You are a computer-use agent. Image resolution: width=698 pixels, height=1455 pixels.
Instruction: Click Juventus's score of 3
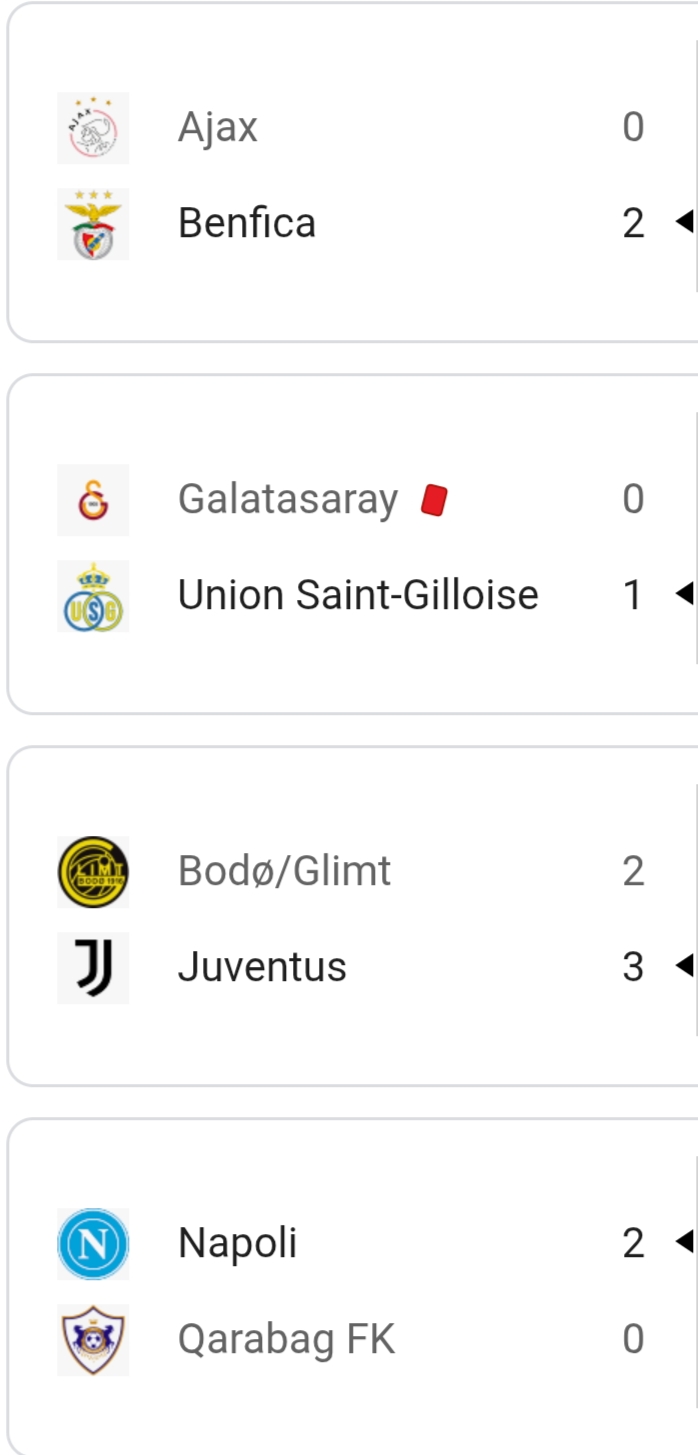[633, 968]
